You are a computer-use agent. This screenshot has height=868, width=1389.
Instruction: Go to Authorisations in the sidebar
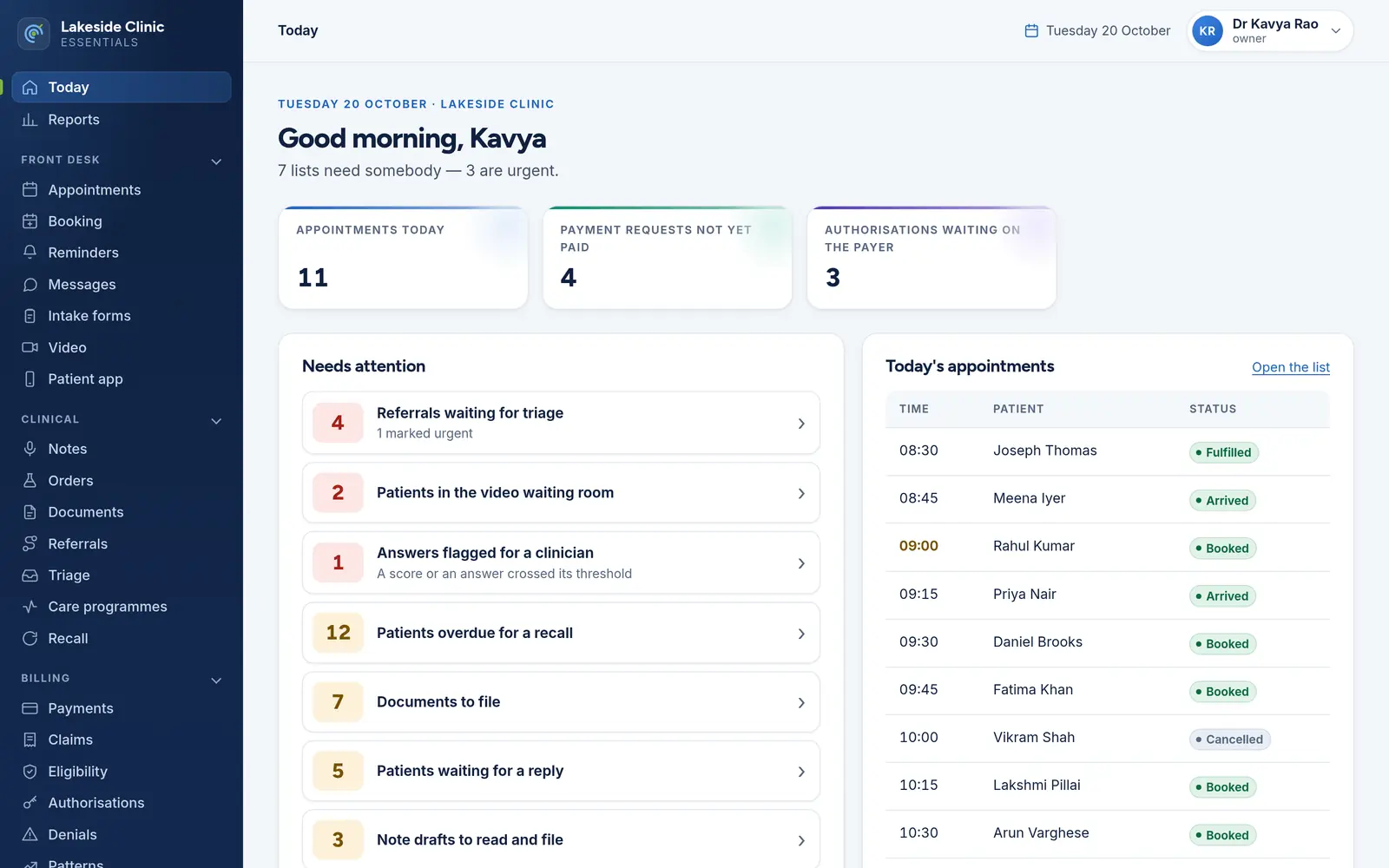click(122, 803)
